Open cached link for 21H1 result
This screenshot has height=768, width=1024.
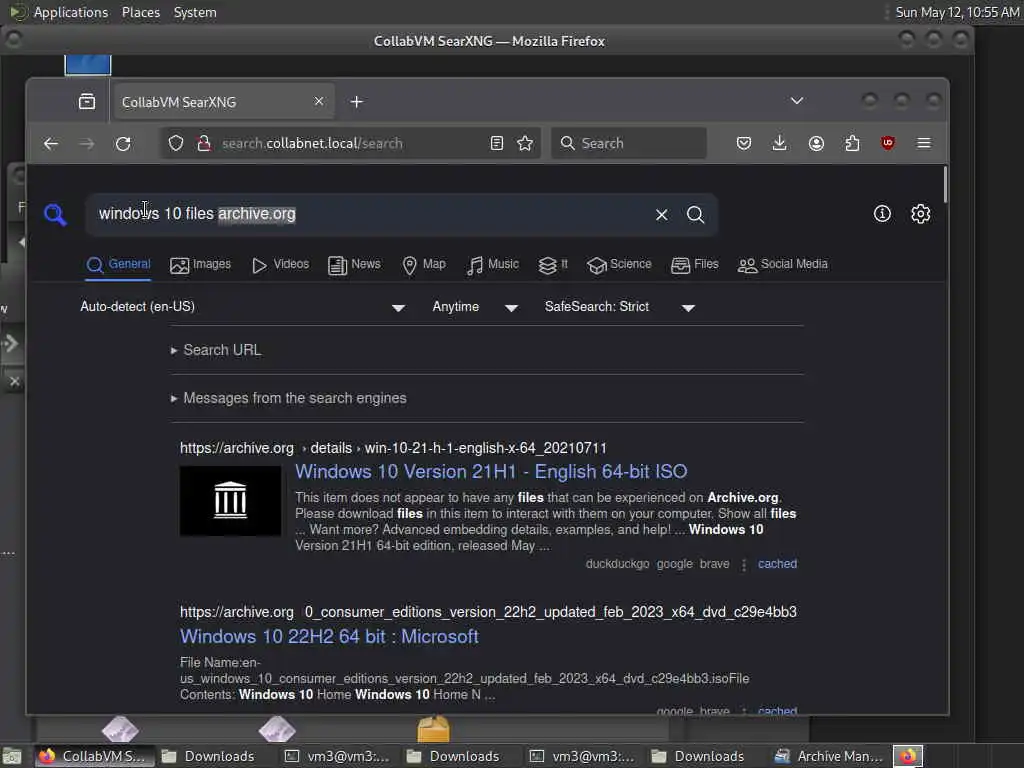click(x=777, y=564)
